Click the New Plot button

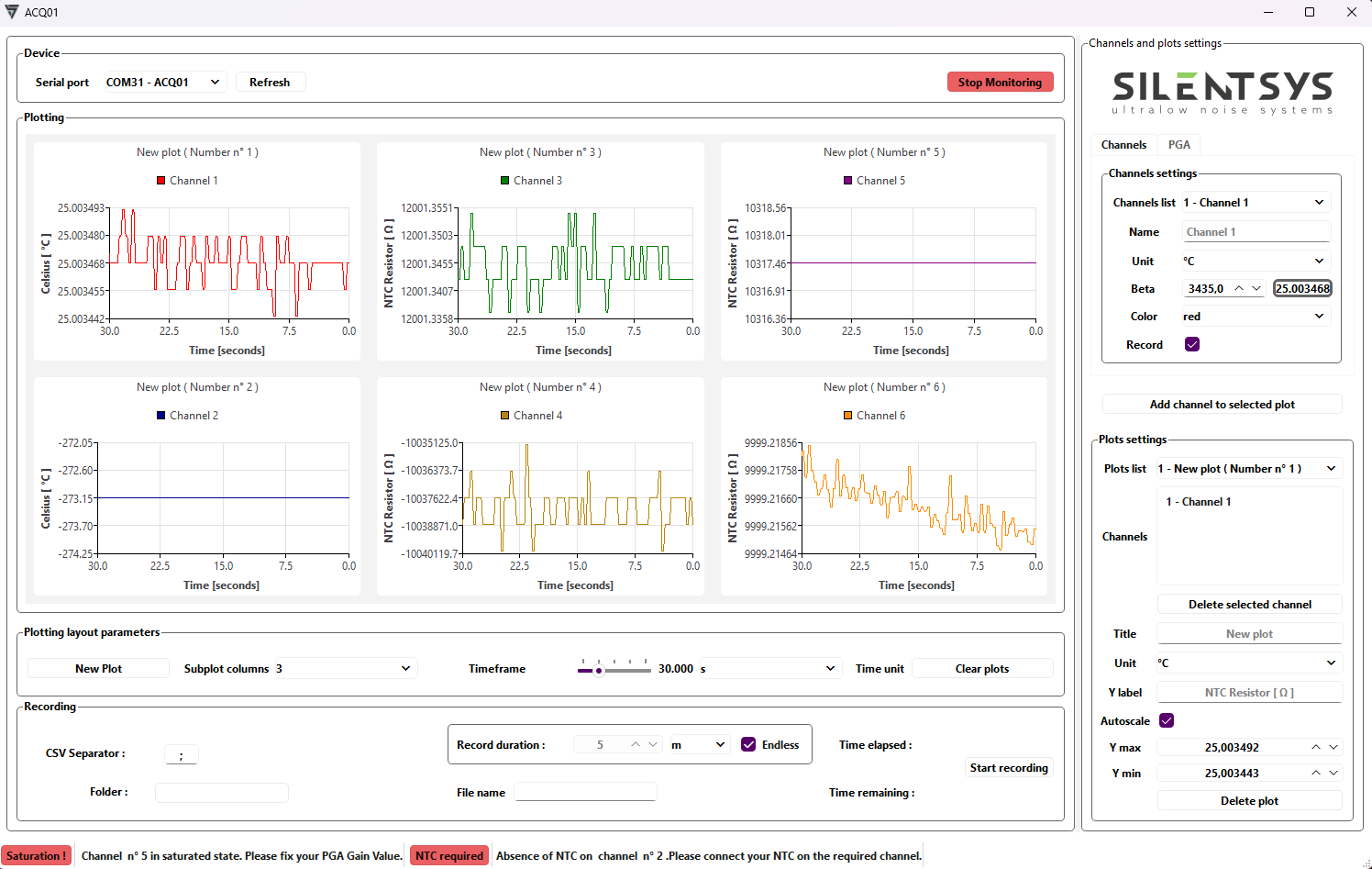(x=98, y=668)
